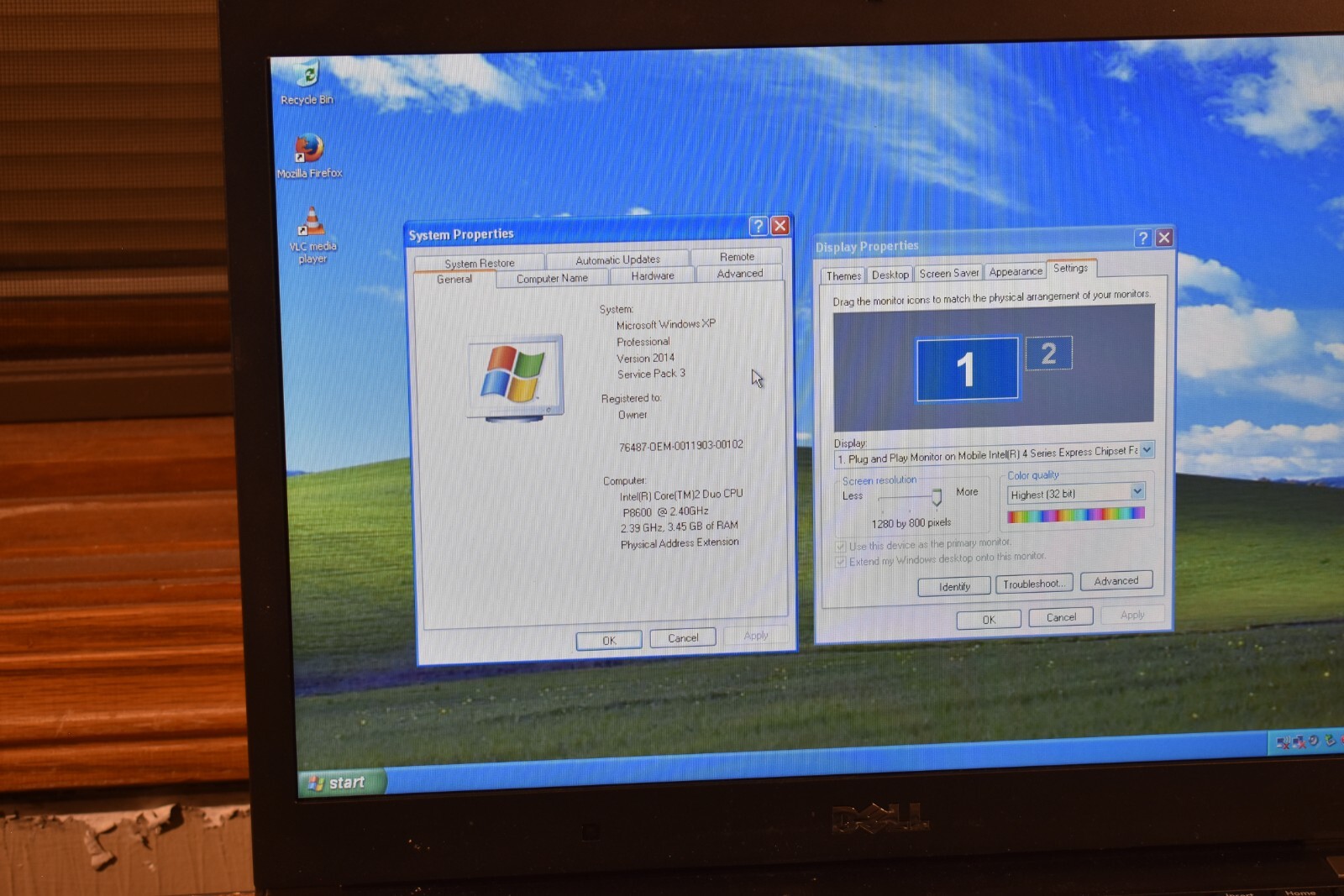Open the Start menu
This screenshot has height=896, width=1344.
[342, 783]
